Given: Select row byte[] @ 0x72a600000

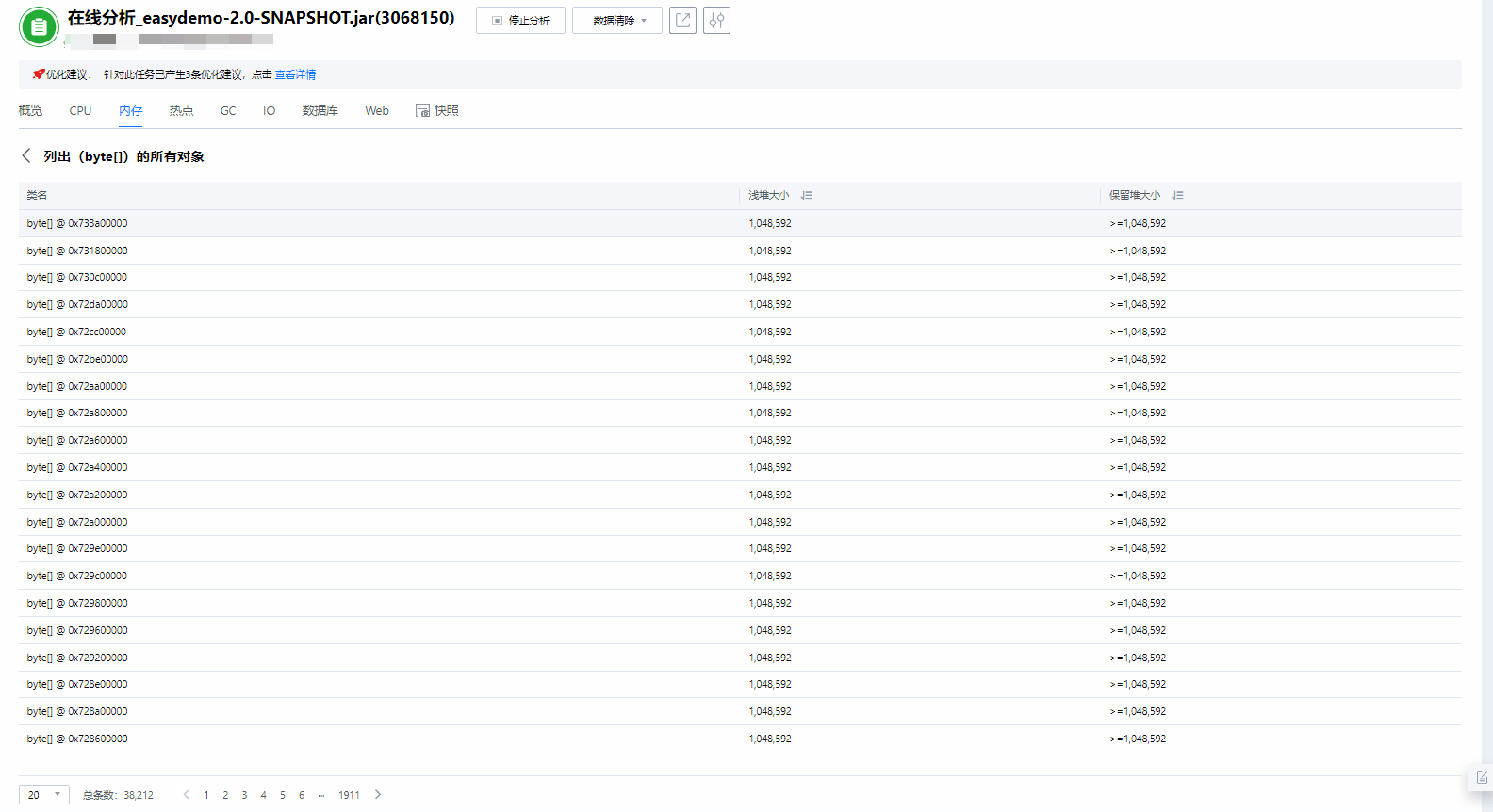Looking at the screenshot, I should [740, 440].
